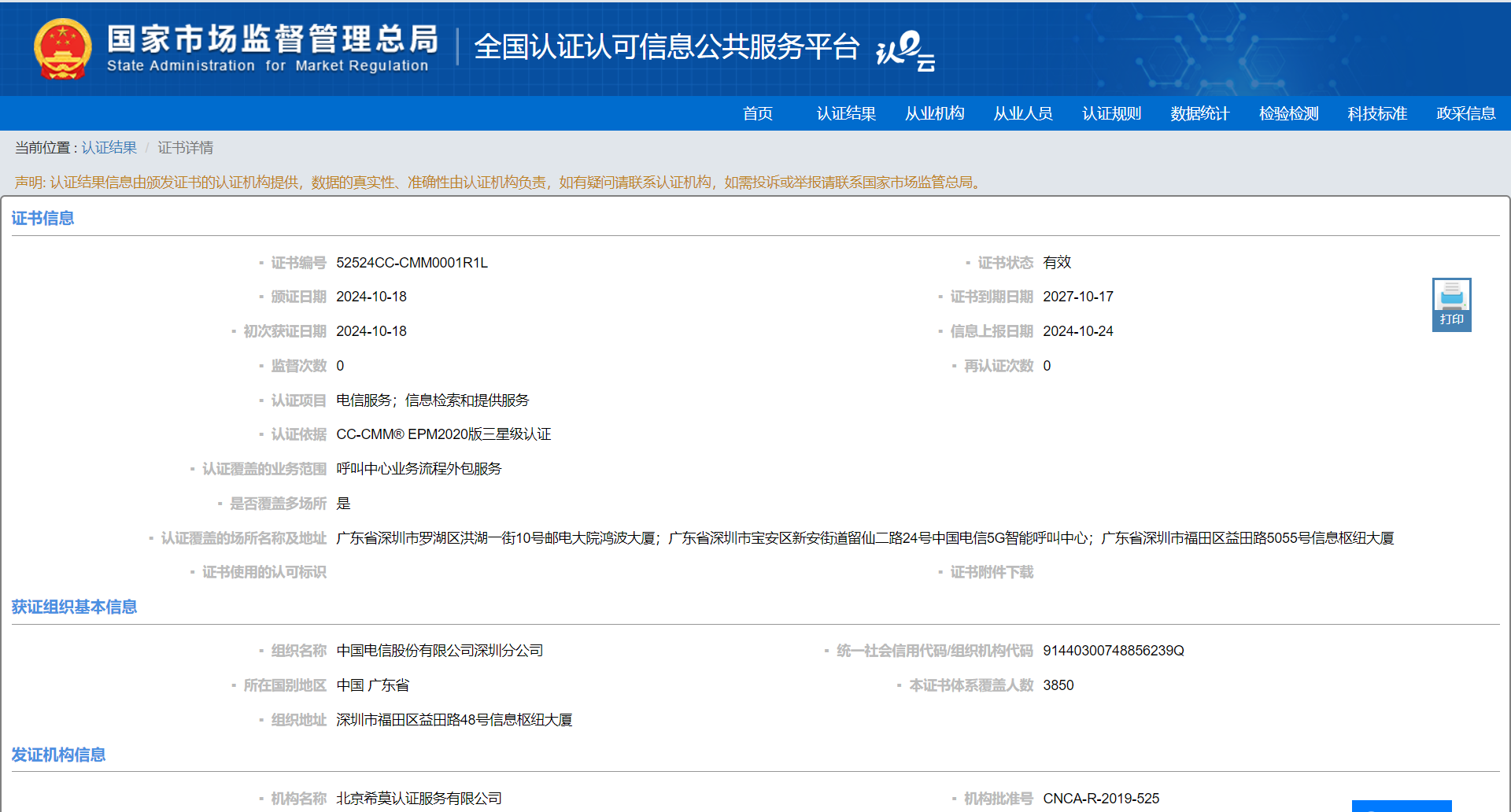Click the 证书附件下载 label

click(x=992, y=572)
